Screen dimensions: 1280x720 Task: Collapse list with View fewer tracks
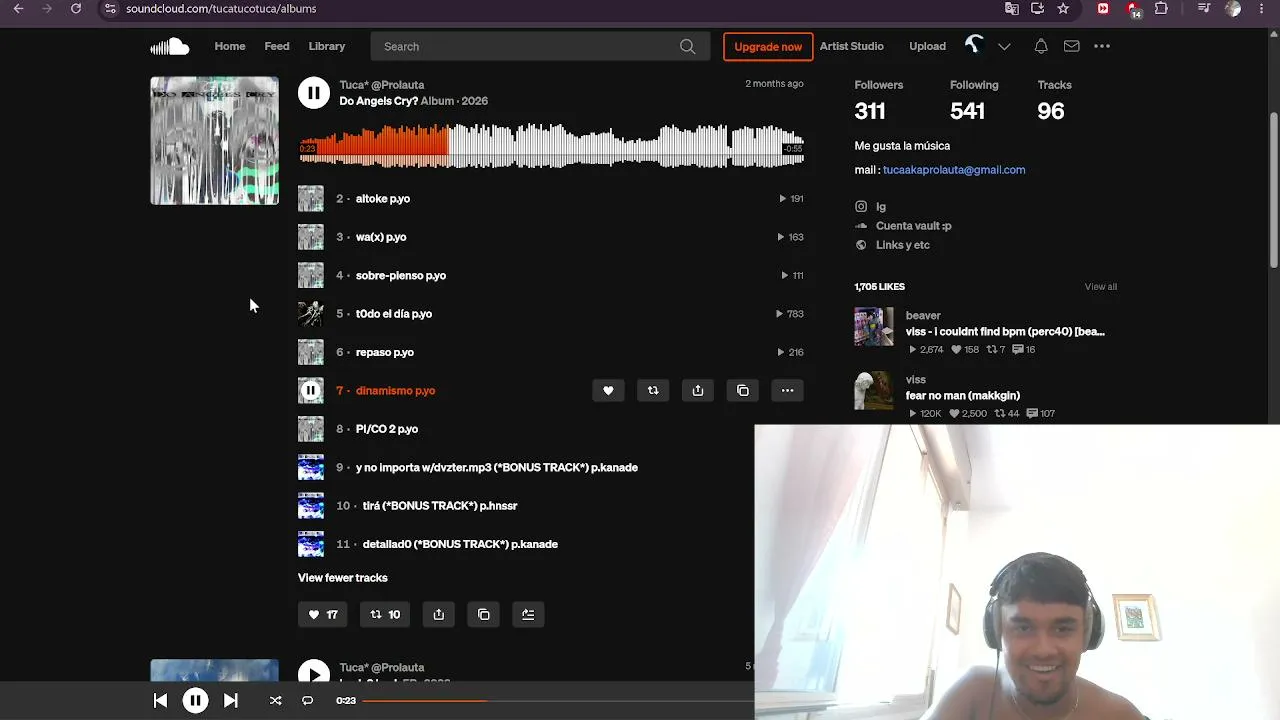point(342,578)
